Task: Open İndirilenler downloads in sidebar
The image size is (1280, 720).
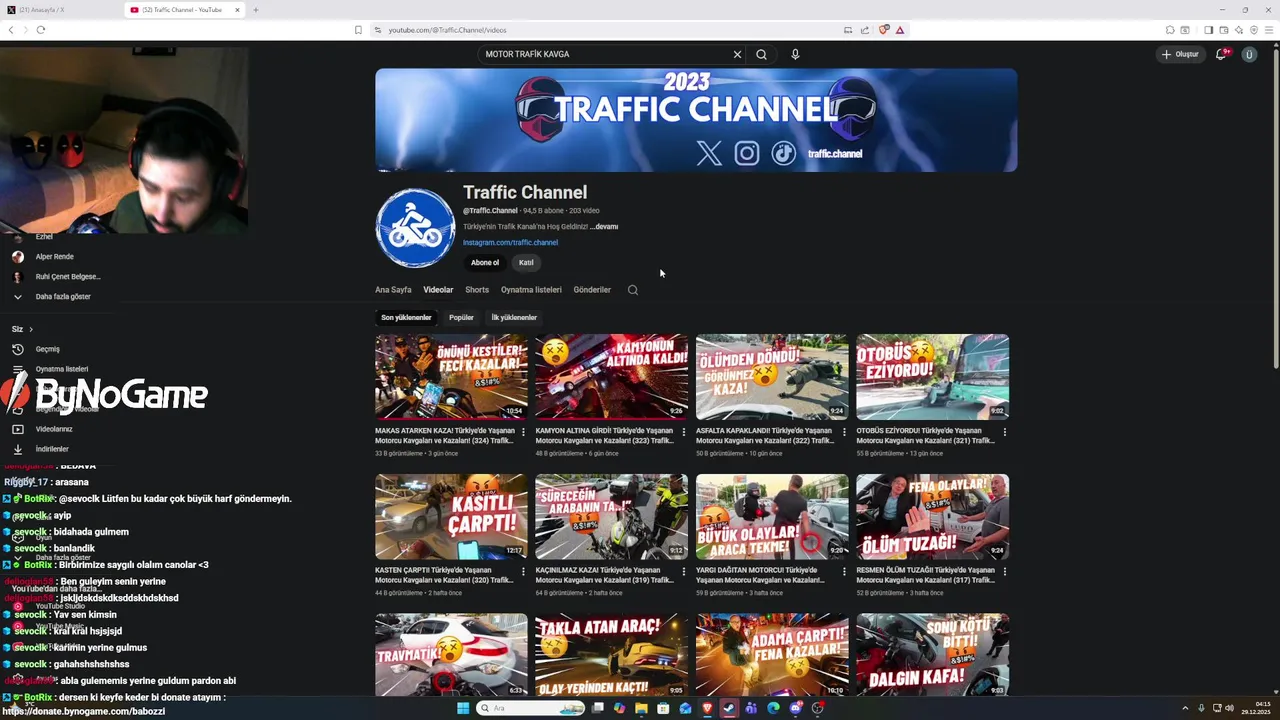Action: click(51, 449)
